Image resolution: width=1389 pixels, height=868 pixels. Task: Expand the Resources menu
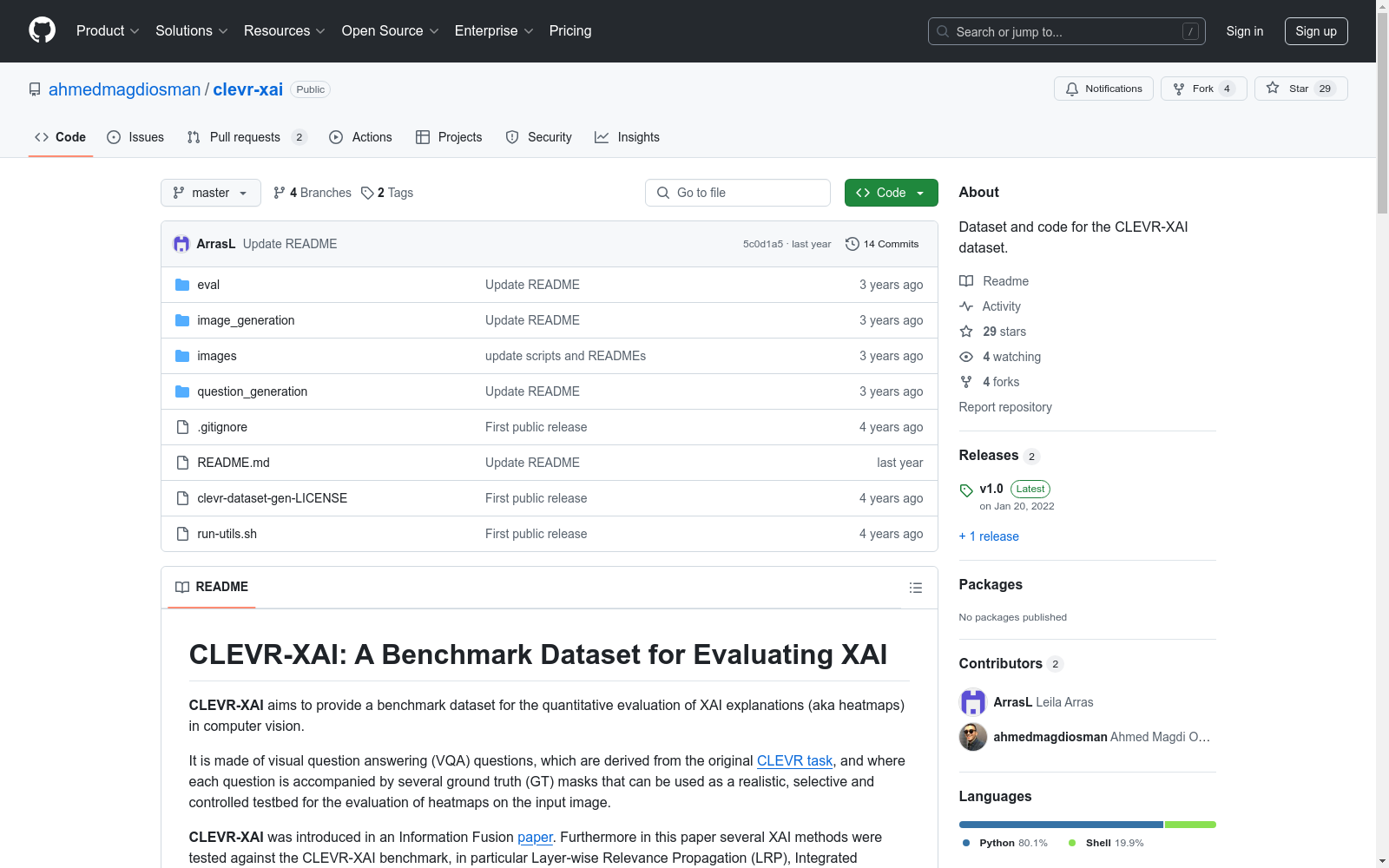tap(285, 31)
